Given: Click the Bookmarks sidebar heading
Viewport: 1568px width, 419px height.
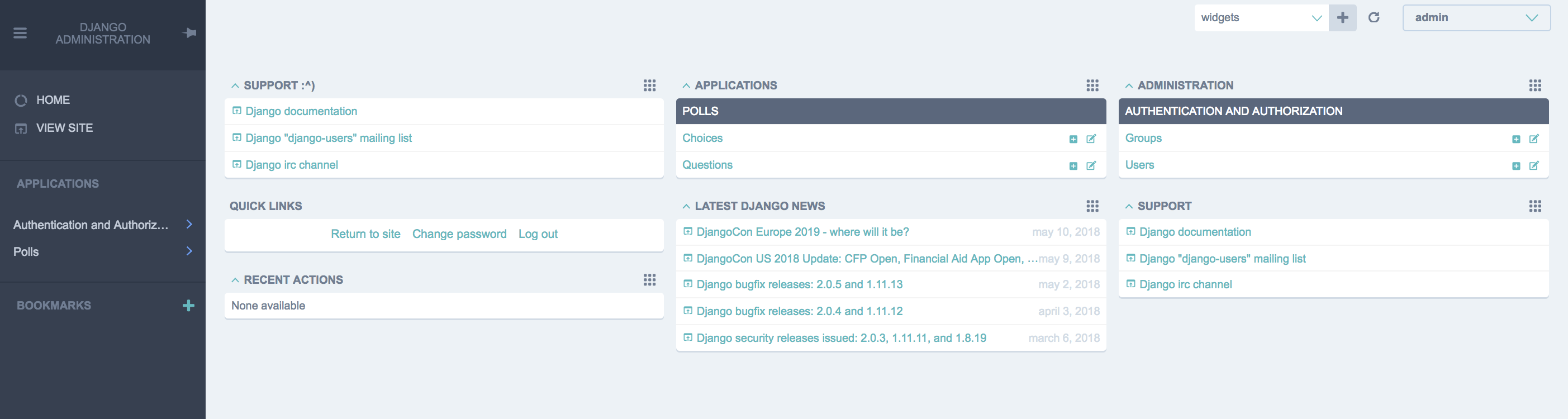Looking at the screenshot, I should [x=54, y=305].
